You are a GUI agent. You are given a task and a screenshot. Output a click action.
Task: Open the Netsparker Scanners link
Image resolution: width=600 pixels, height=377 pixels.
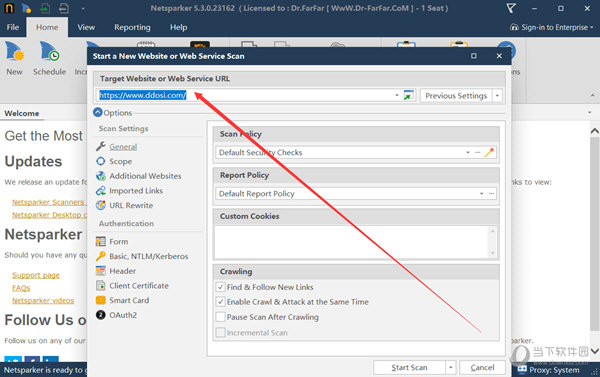[x=48, y=202]
